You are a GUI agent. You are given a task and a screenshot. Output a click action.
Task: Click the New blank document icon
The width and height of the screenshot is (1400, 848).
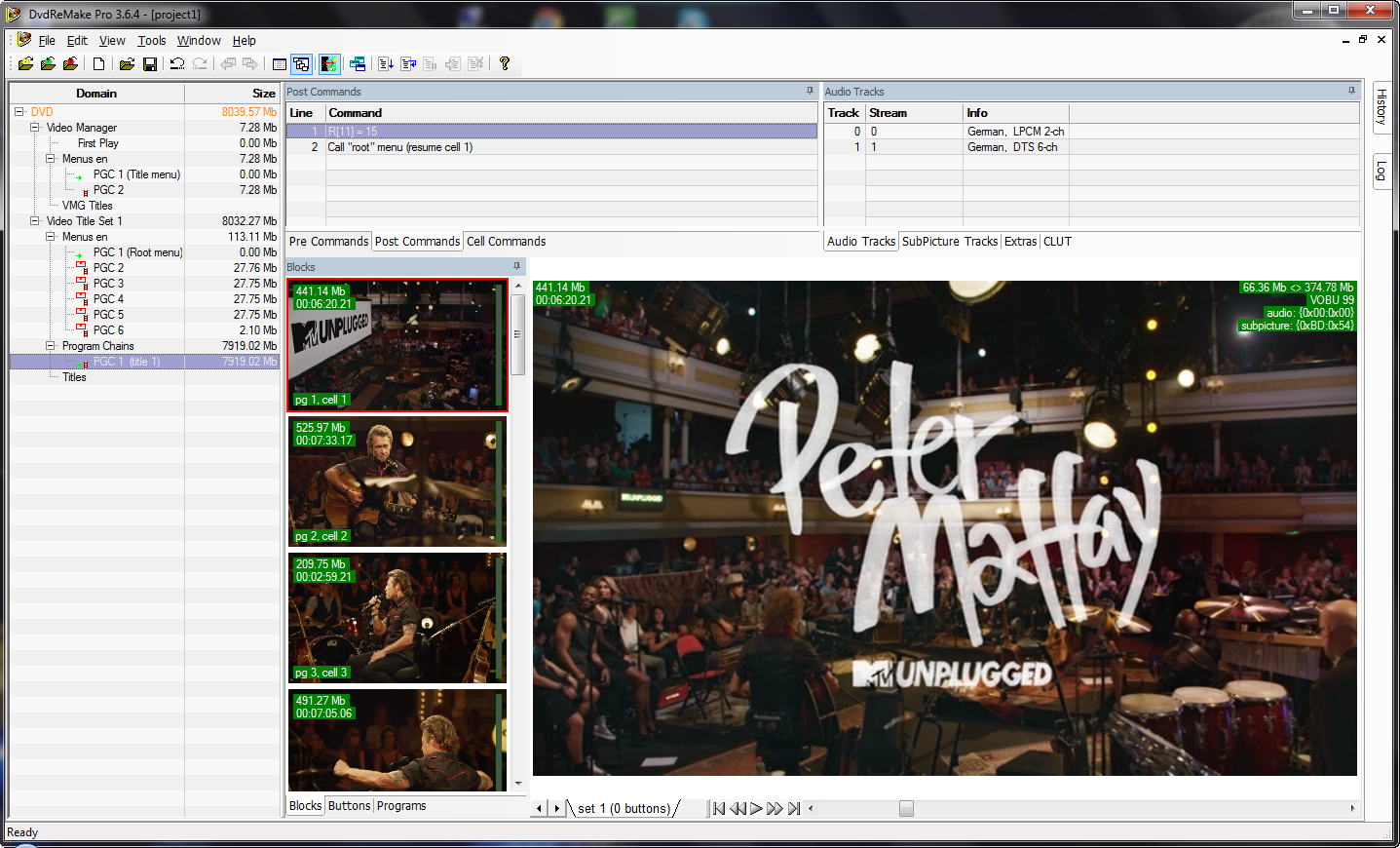(99, 64)
